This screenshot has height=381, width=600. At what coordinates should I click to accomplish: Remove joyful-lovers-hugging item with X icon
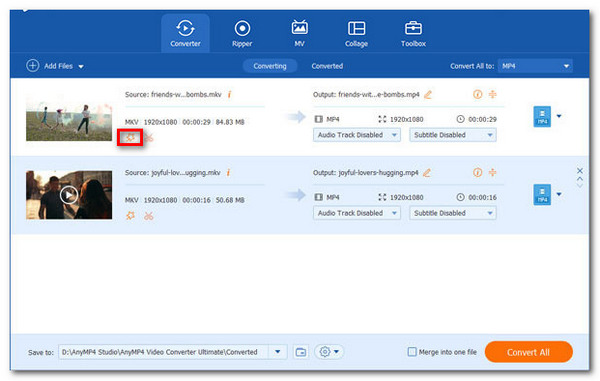click(580, 171)
